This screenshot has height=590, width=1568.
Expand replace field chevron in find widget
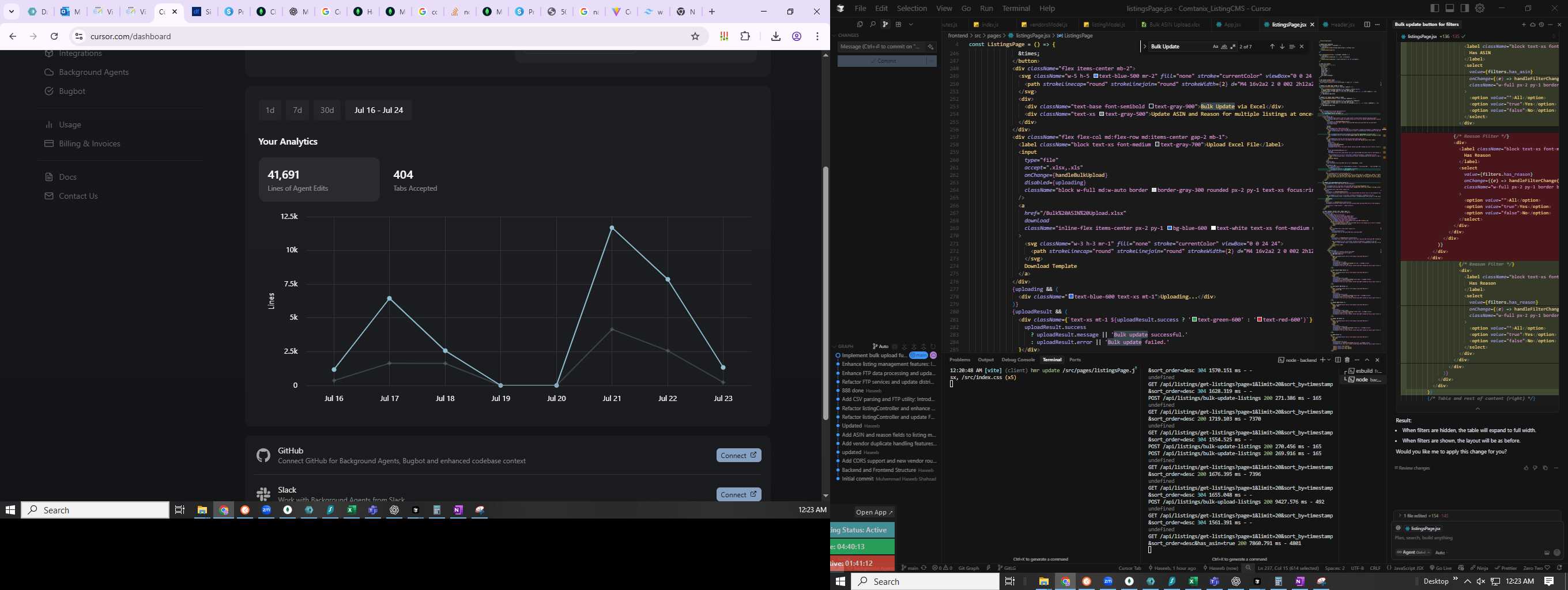click(1145, 46)
